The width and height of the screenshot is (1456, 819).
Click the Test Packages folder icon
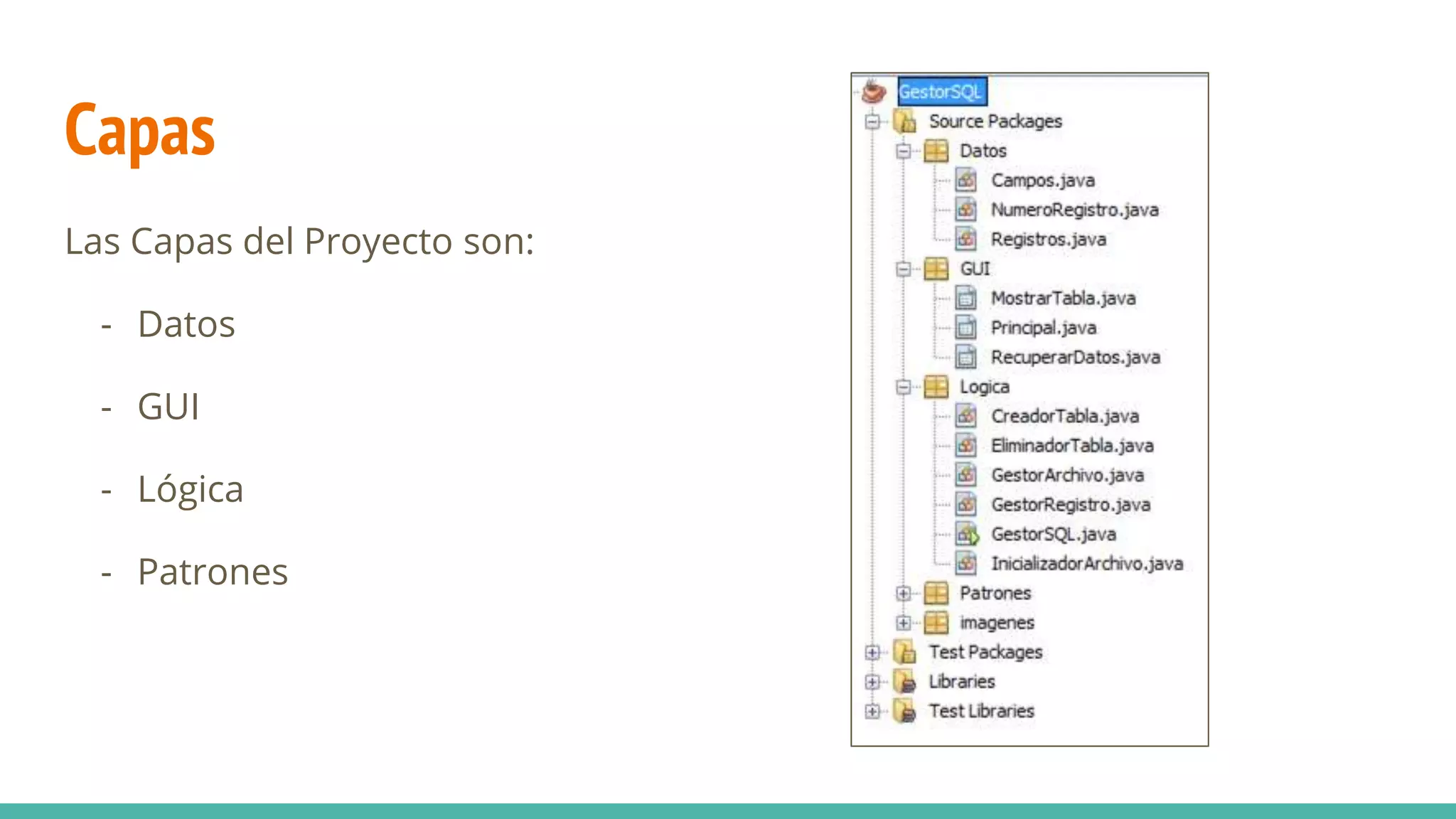click(905, 653)
